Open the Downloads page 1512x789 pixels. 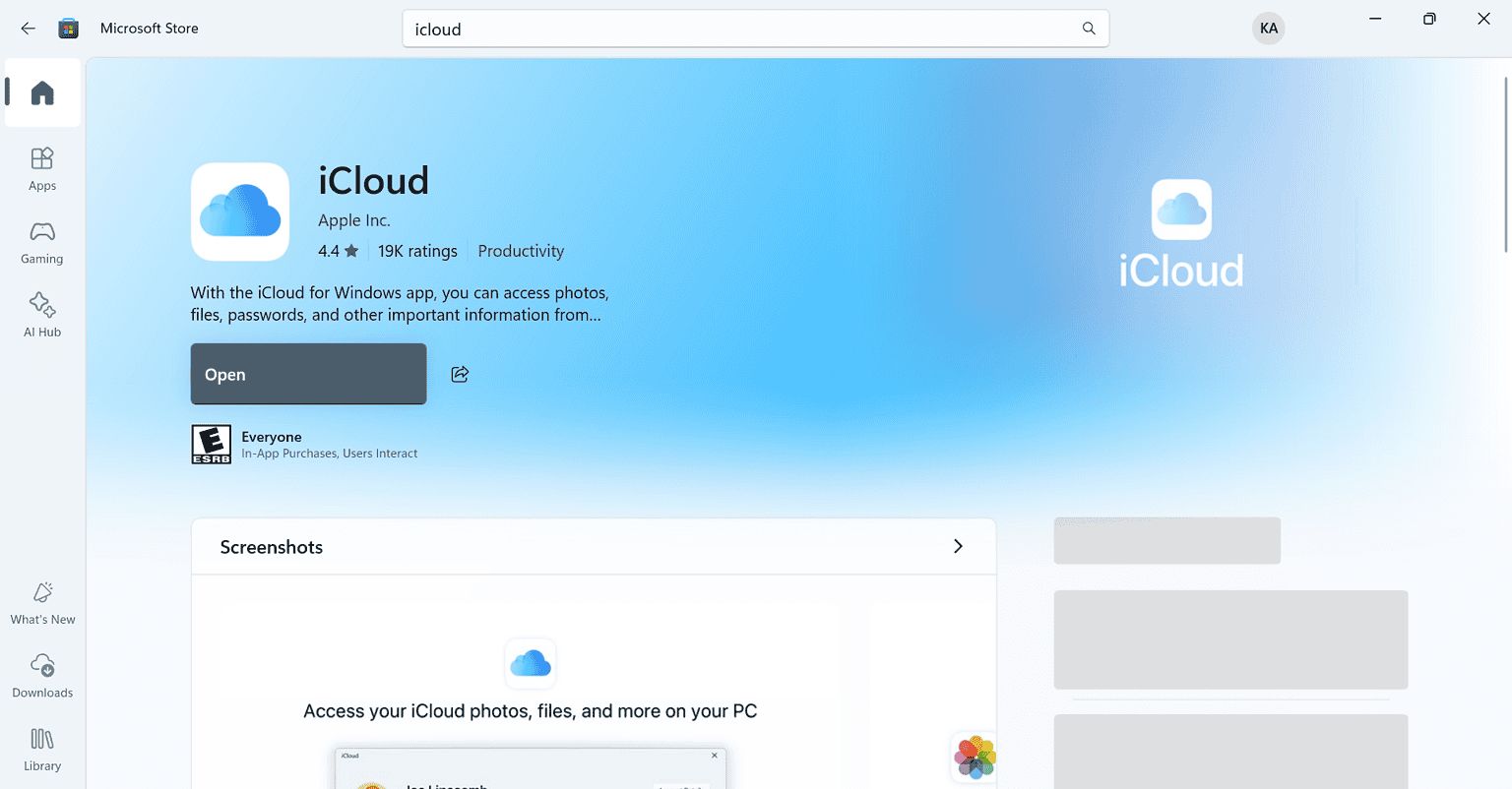(42, 676)
